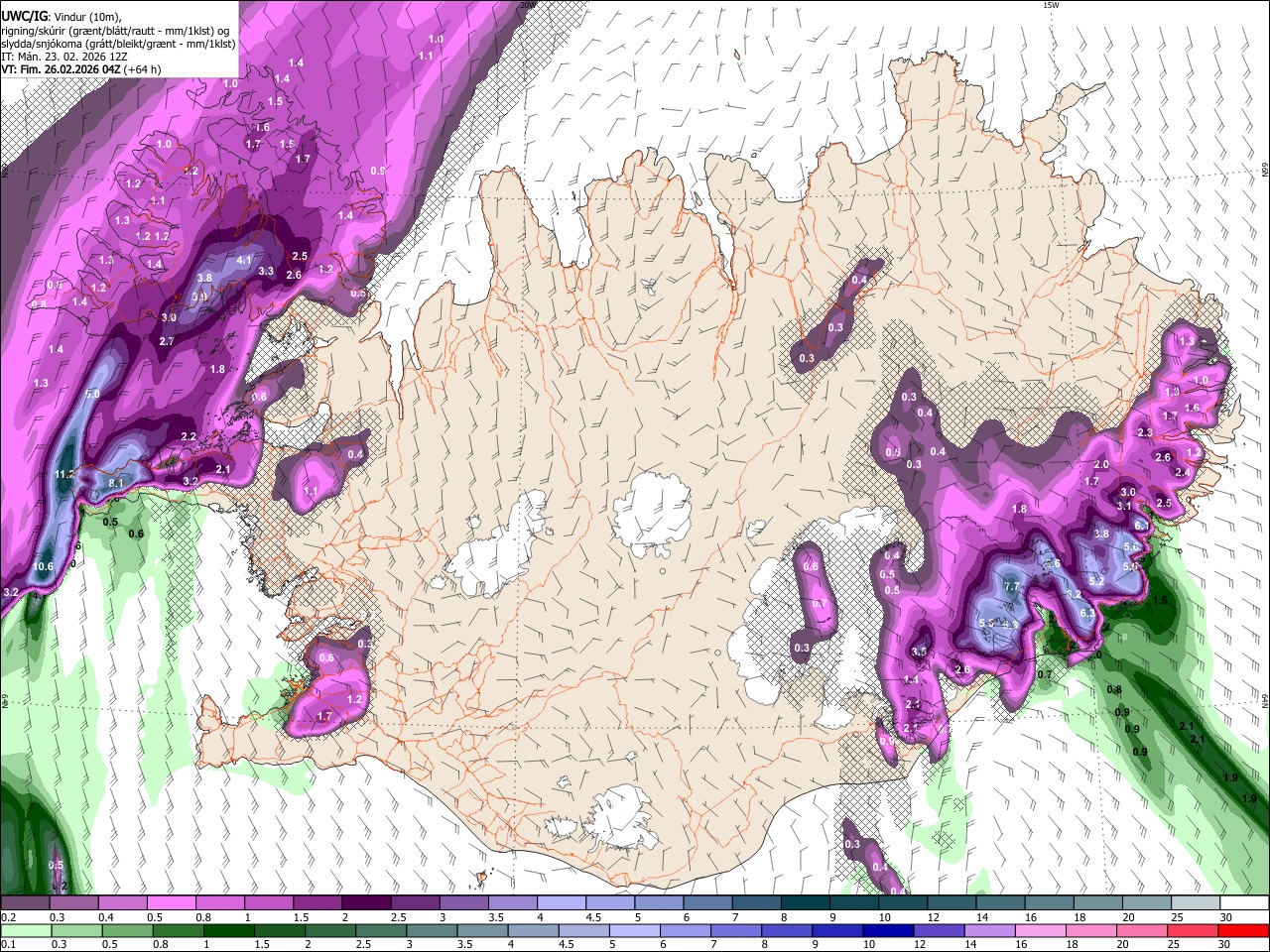The width and height of the screenshot is (1270, 952).
Task: Click the UWC/IG title in the header box
Action: [x=24, y=16]
